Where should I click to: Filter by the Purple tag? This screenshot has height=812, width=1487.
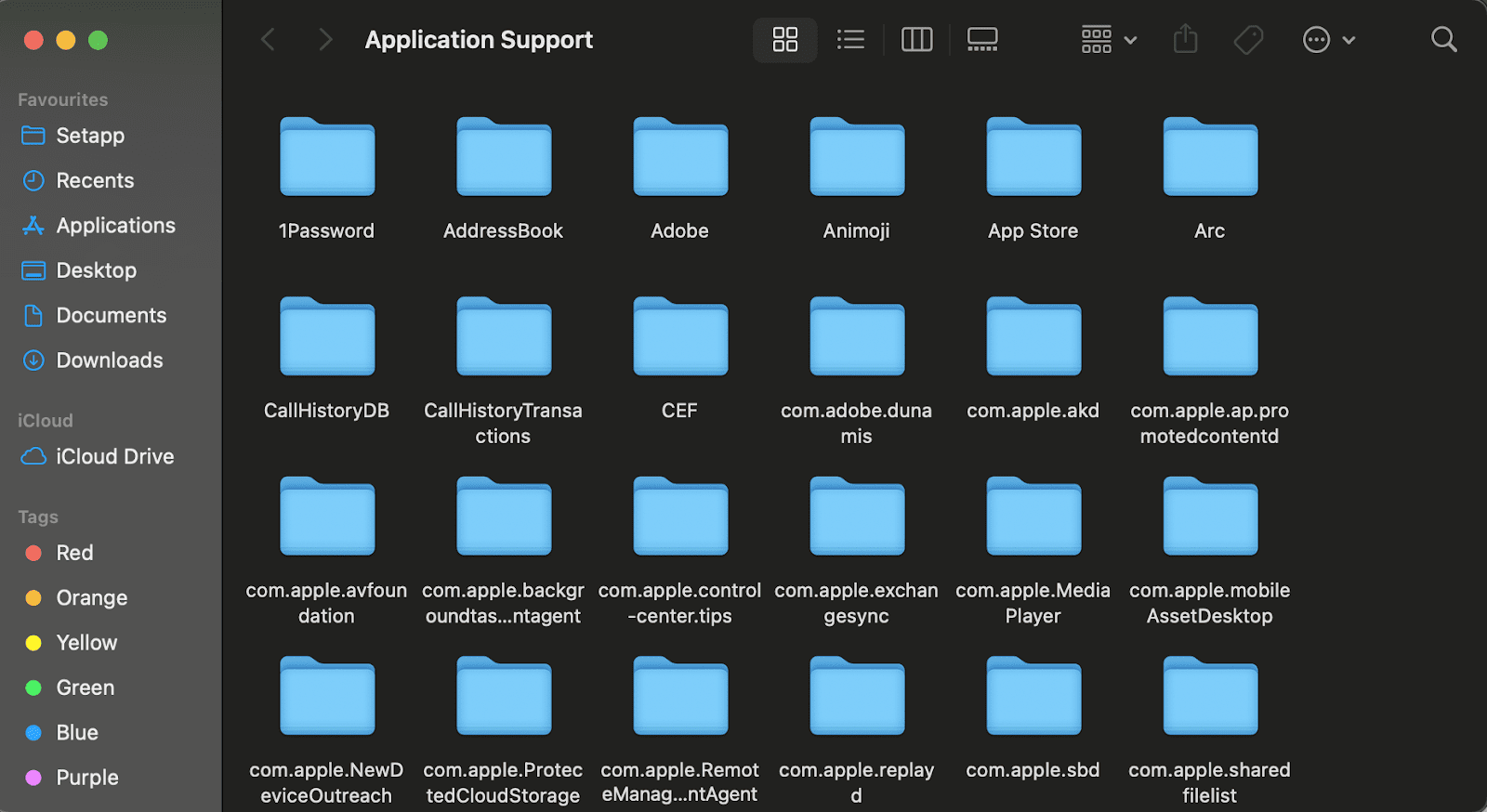point(86,778)
